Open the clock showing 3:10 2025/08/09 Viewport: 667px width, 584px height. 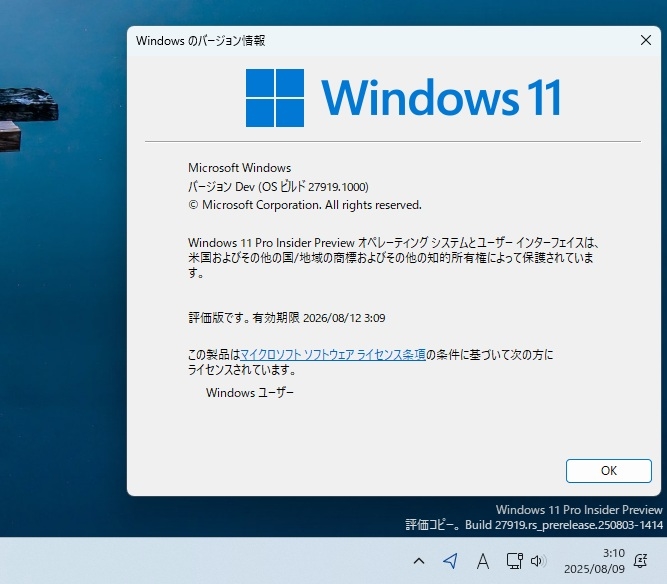(x=594, y=561)
